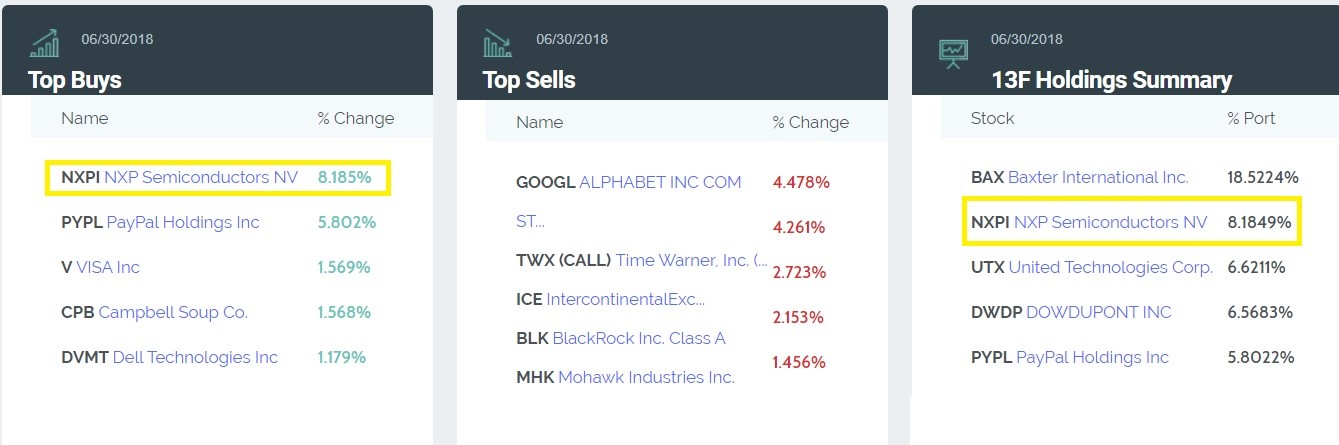This screenshot has width=1339, height=445.
Task: Open PayPal Holdings Inc in 13F Holdings
Action: (x=1092, y=357)
